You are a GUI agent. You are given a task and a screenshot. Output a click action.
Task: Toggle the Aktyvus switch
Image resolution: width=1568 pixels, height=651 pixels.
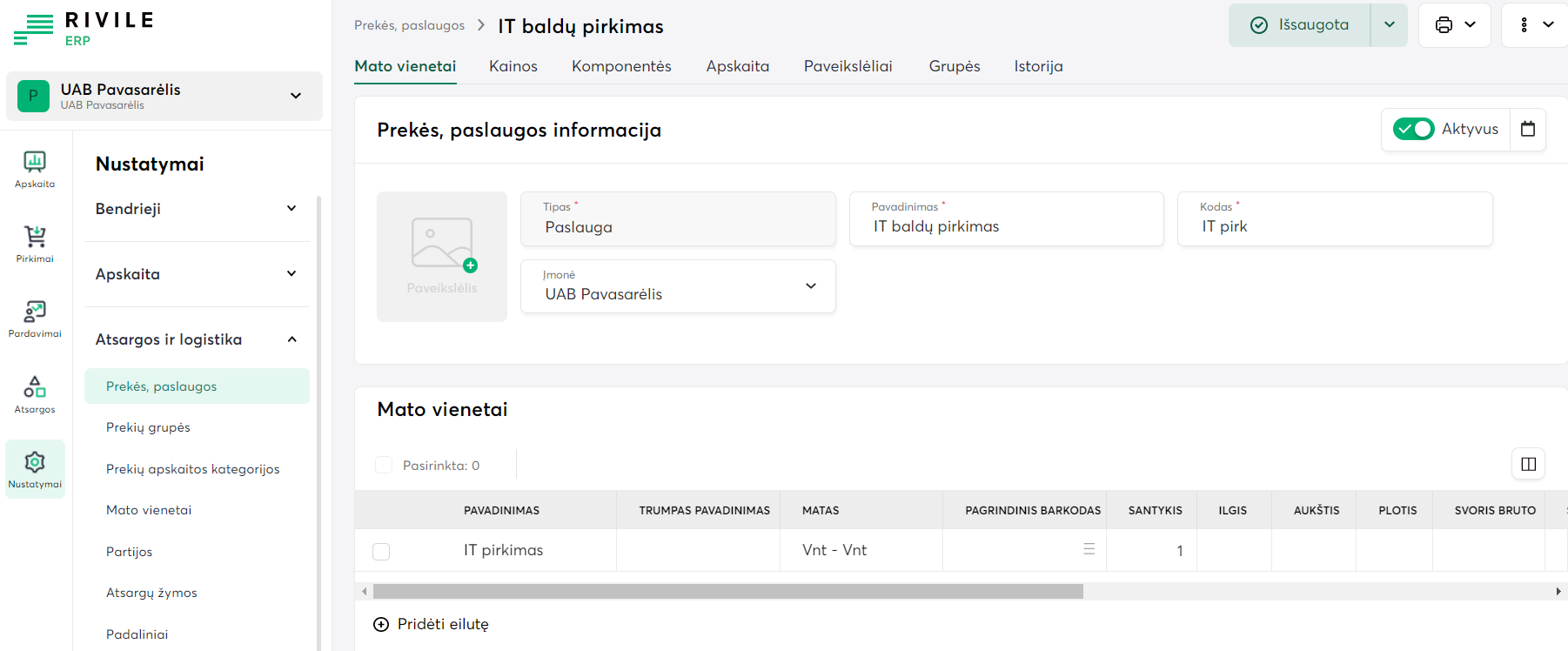(1413, 129)
